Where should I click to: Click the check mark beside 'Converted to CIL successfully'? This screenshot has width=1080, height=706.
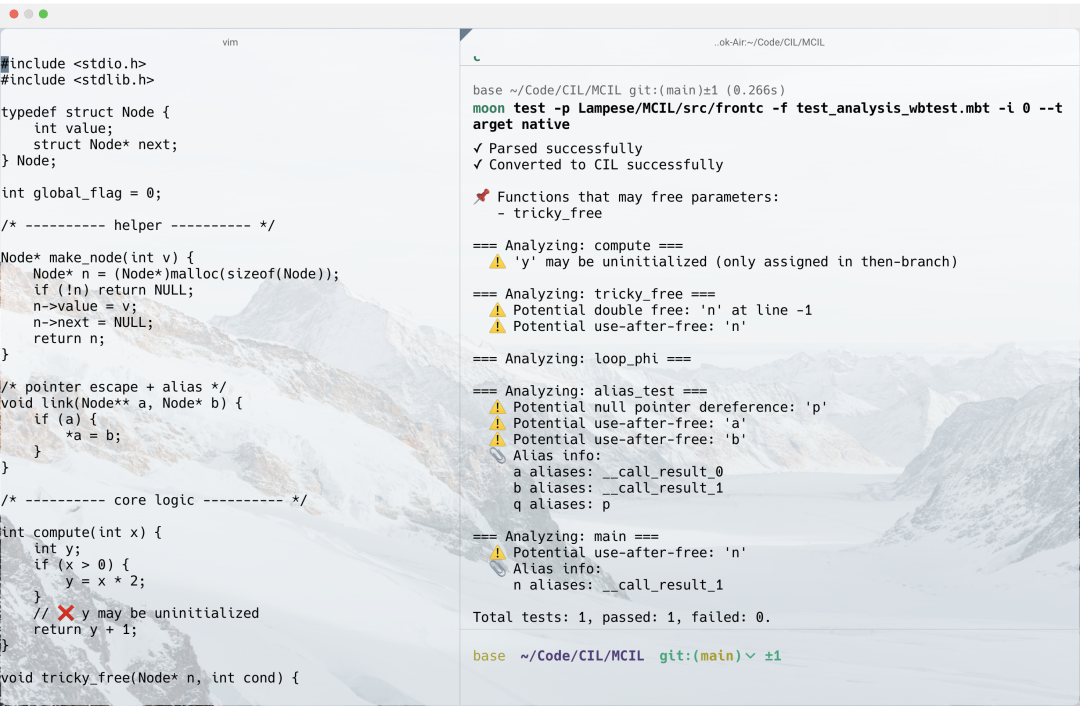[478, 165]
